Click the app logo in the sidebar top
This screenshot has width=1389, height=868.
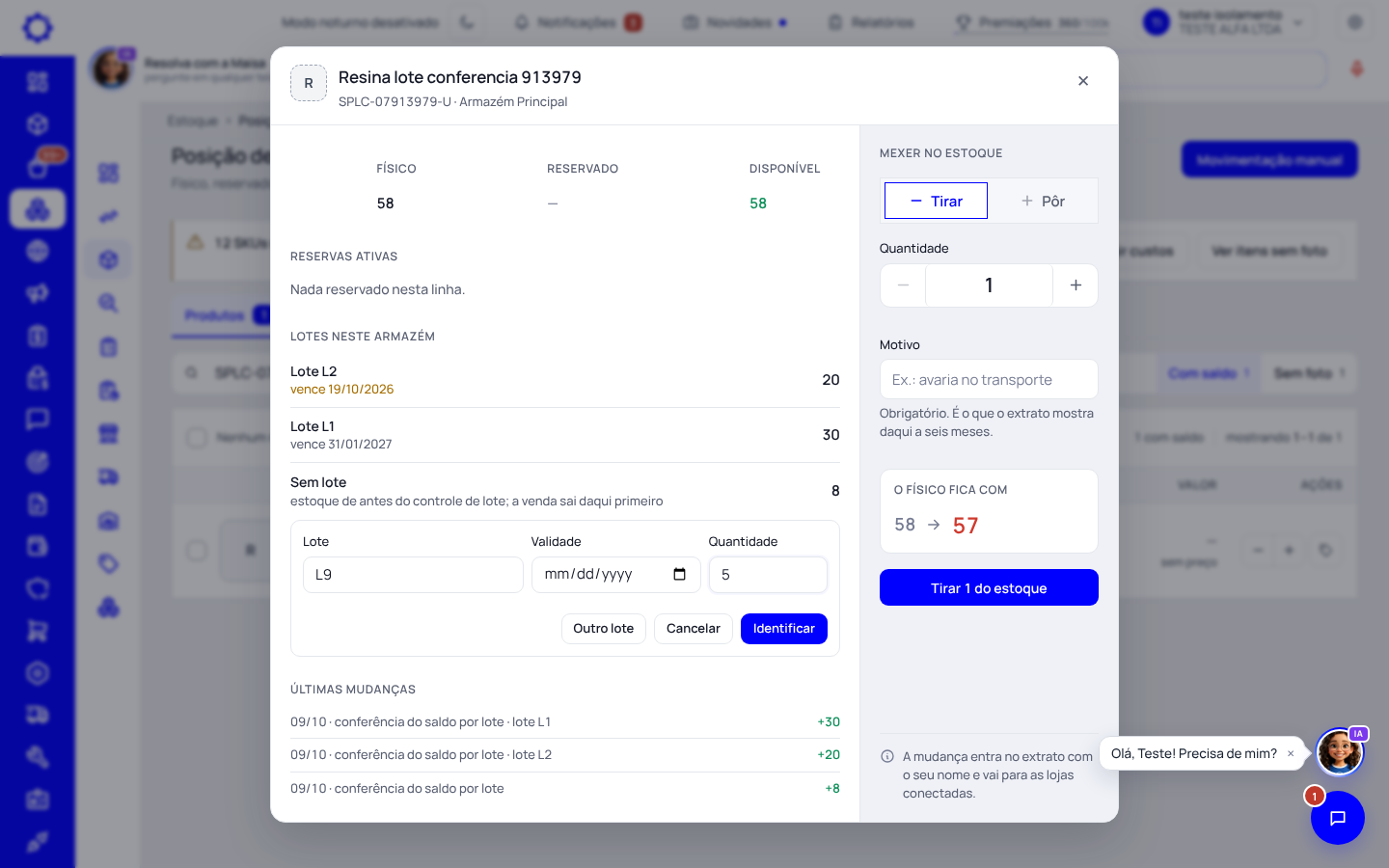click(38, 27)
